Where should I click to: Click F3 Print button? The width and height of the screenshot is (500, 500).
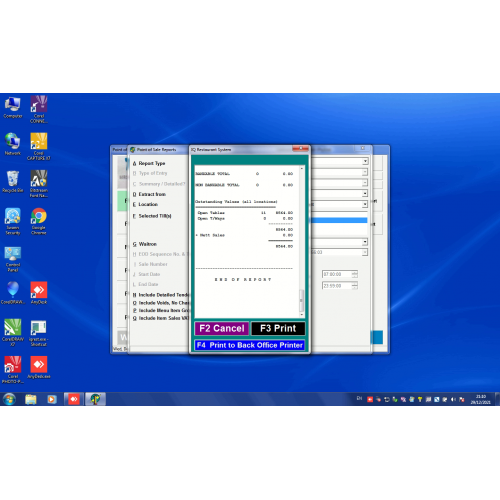tap(278, 328)
